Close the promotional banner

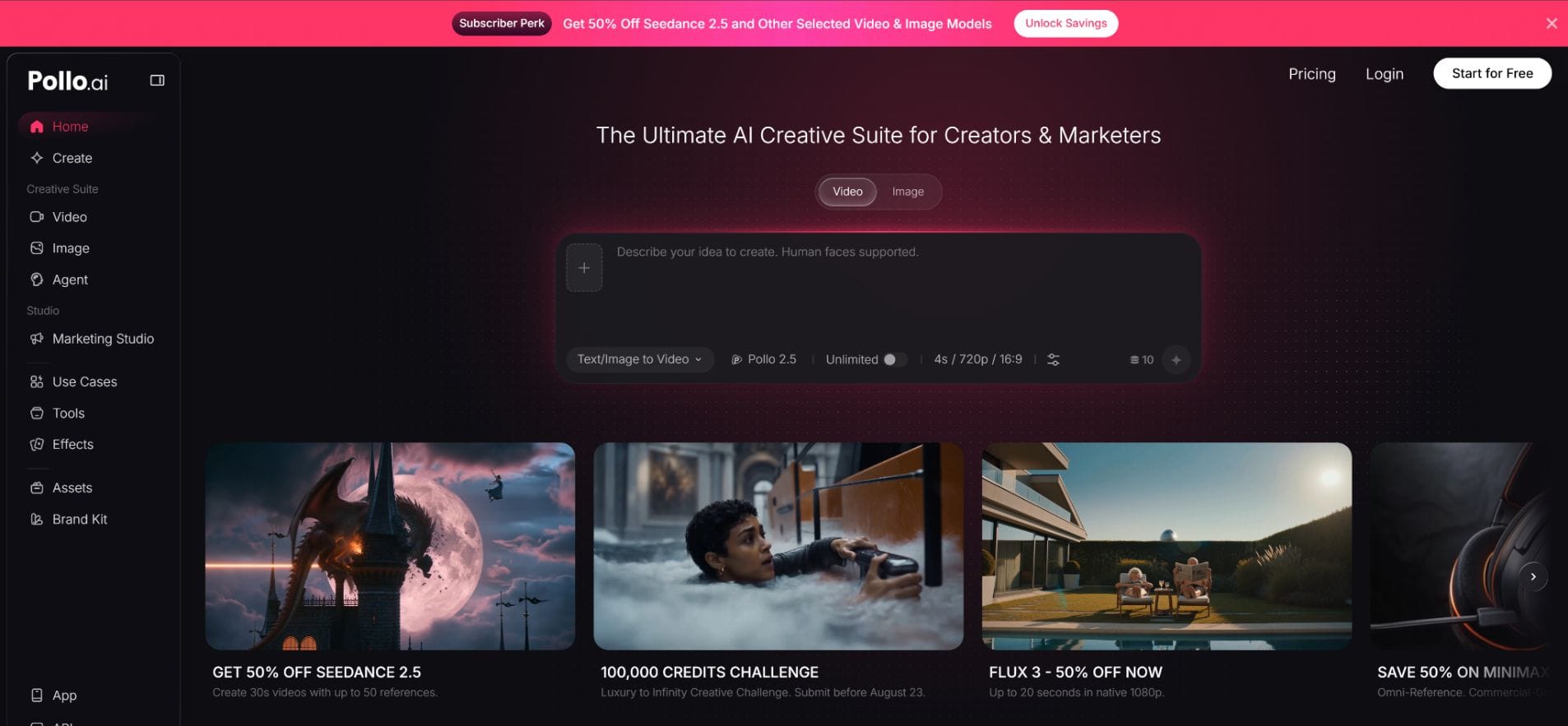tap(1552, 23)
